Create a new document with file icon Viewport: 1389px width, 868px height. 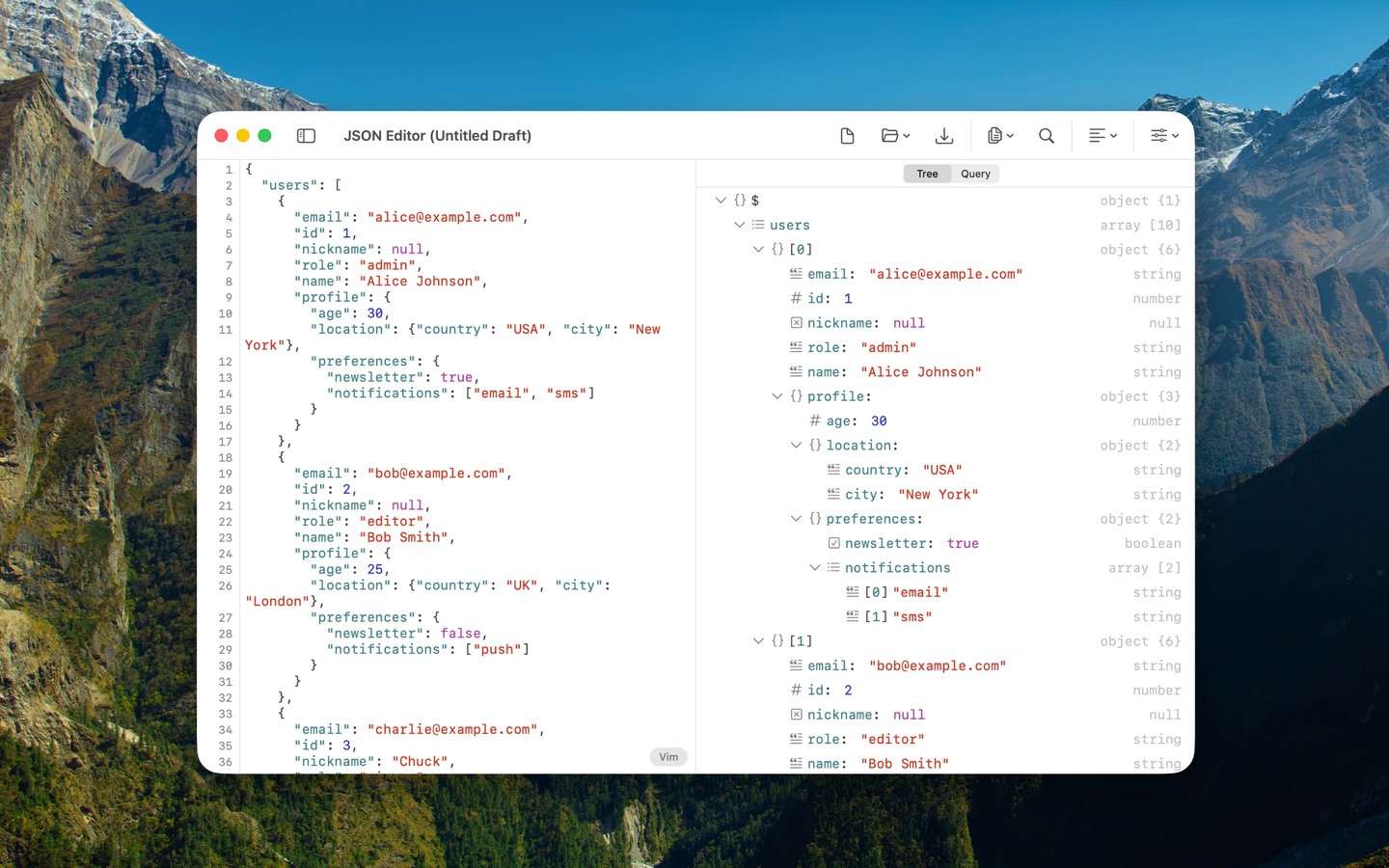[x=847, y=136]
